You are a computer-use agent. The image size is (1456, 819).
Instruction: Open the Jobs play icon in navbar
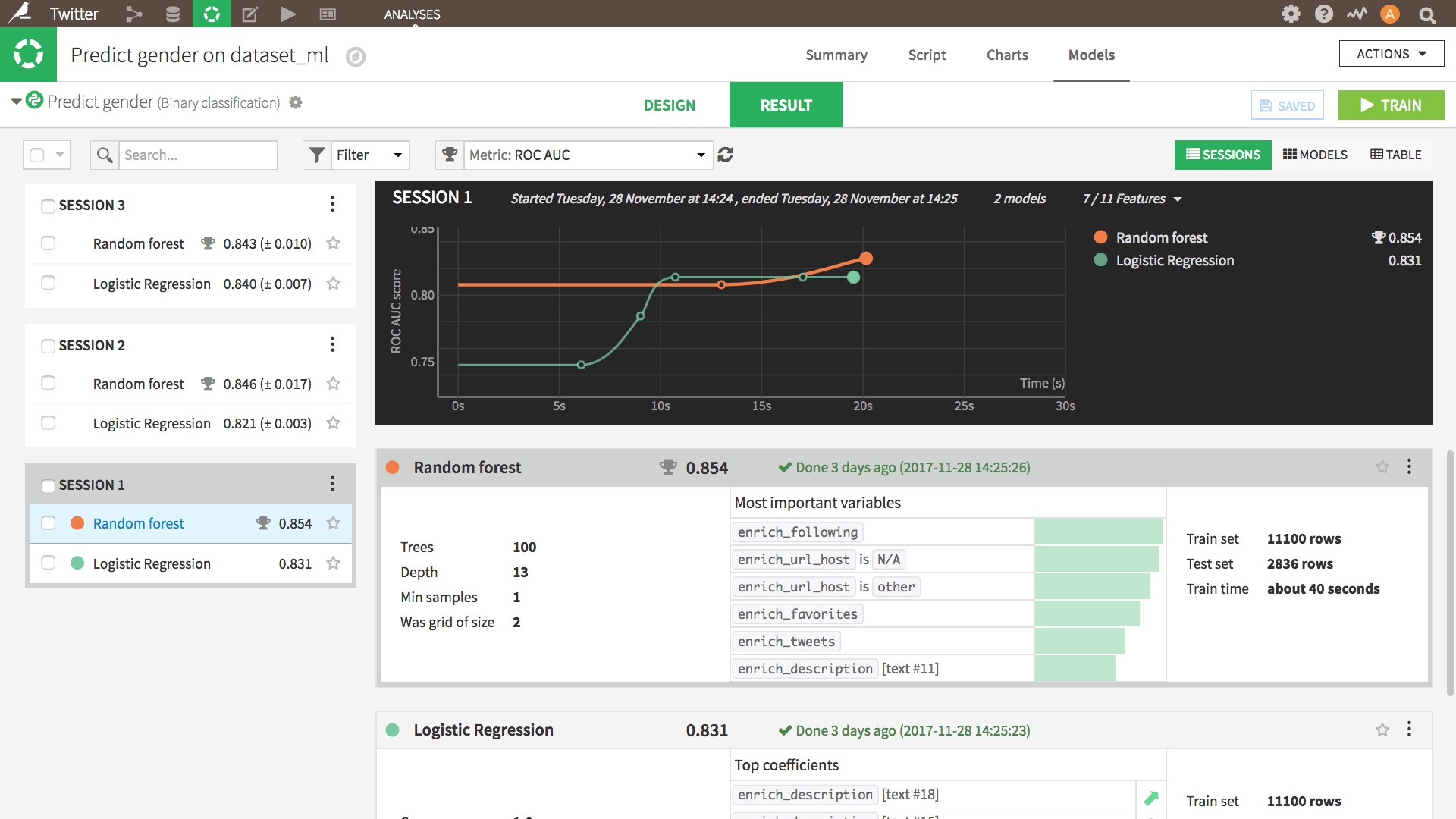tap(288, 14)
